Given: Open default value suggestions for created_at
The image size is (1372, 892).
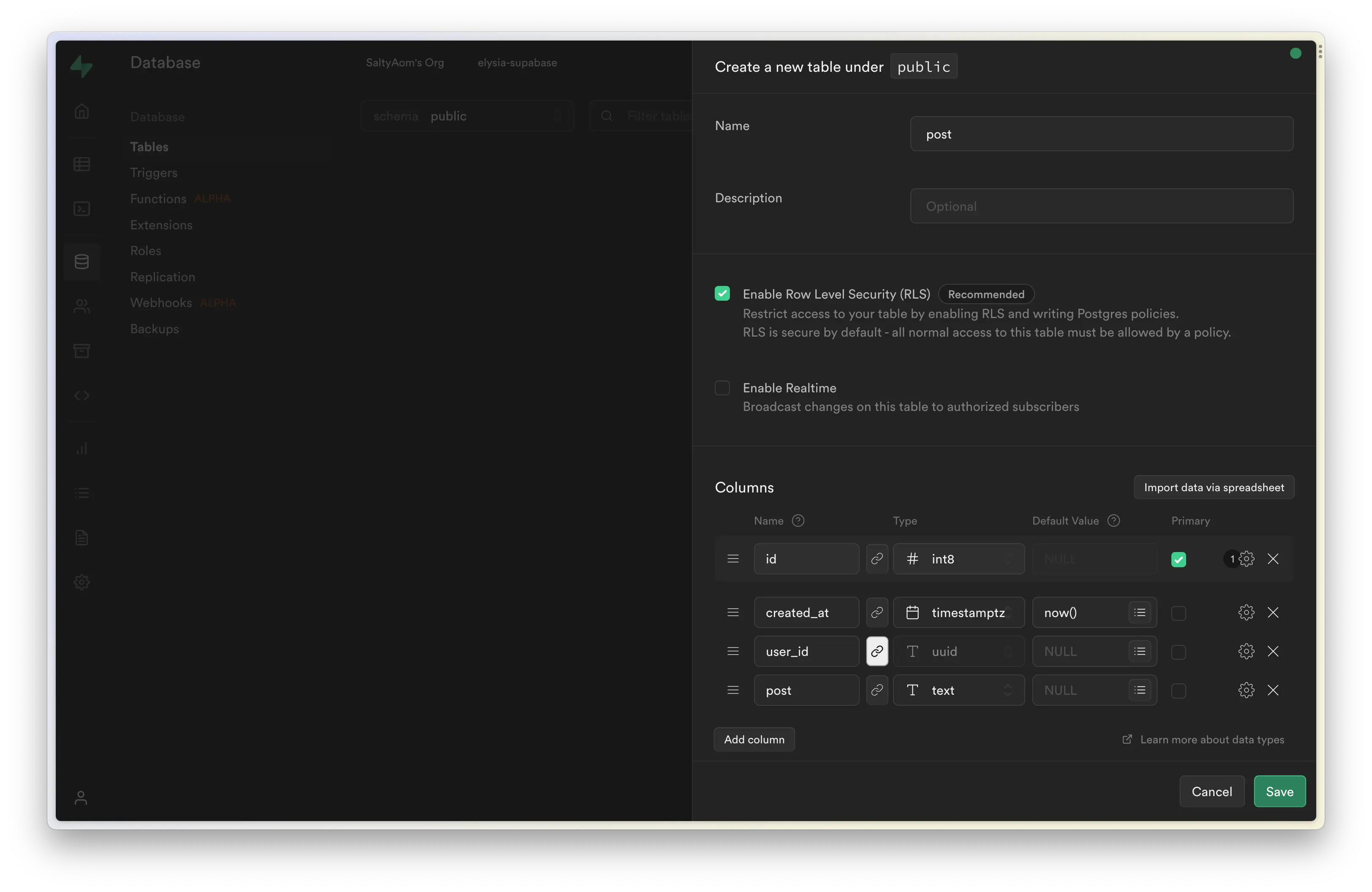Looking at the screenshot, I should (x=1140, y=612).
